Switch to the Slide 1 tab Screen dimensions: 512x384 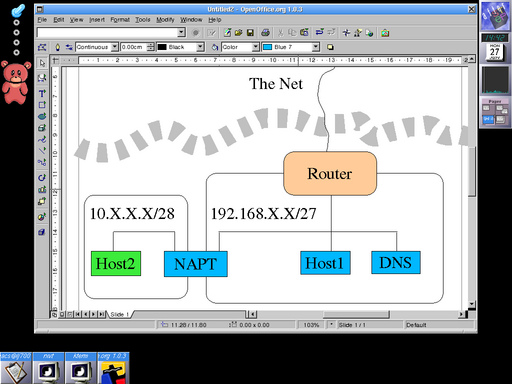point(120,314)
